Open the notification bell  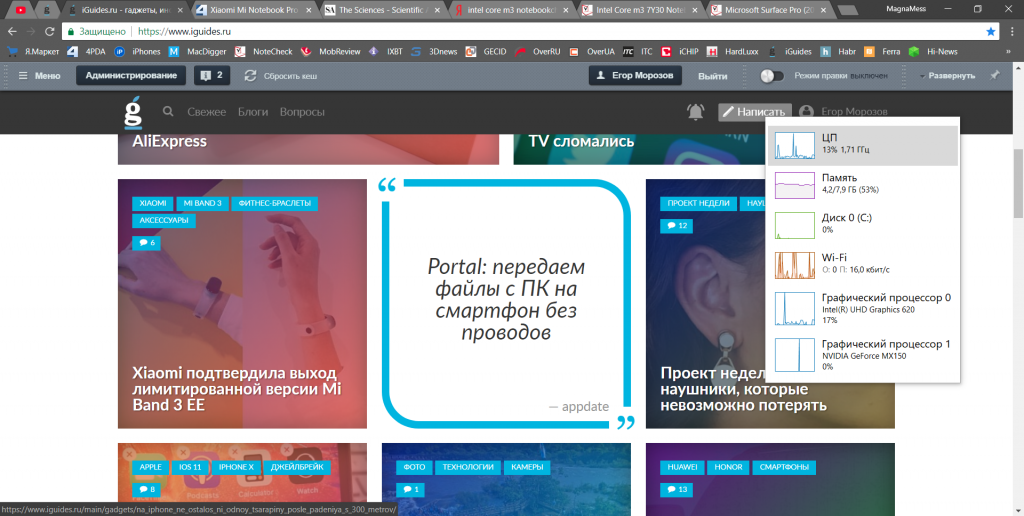pyautogui.click(x=696, y=112)
